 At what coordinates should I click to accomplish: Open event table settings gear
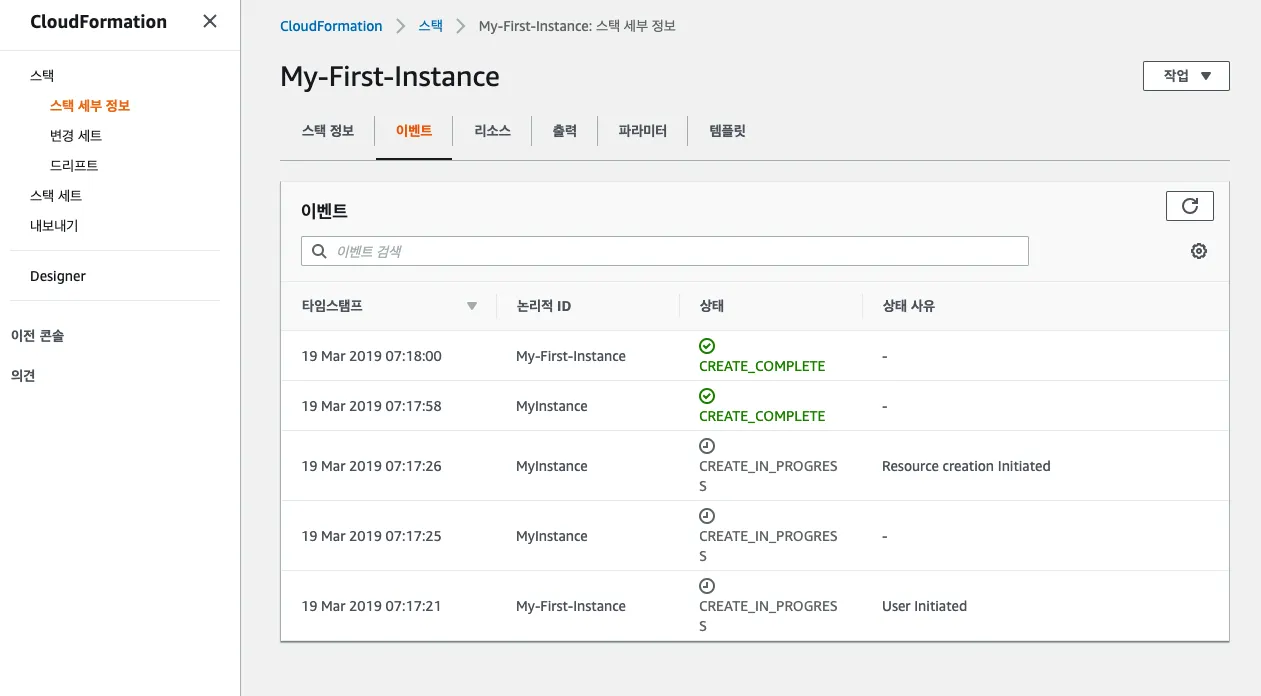1199,251
